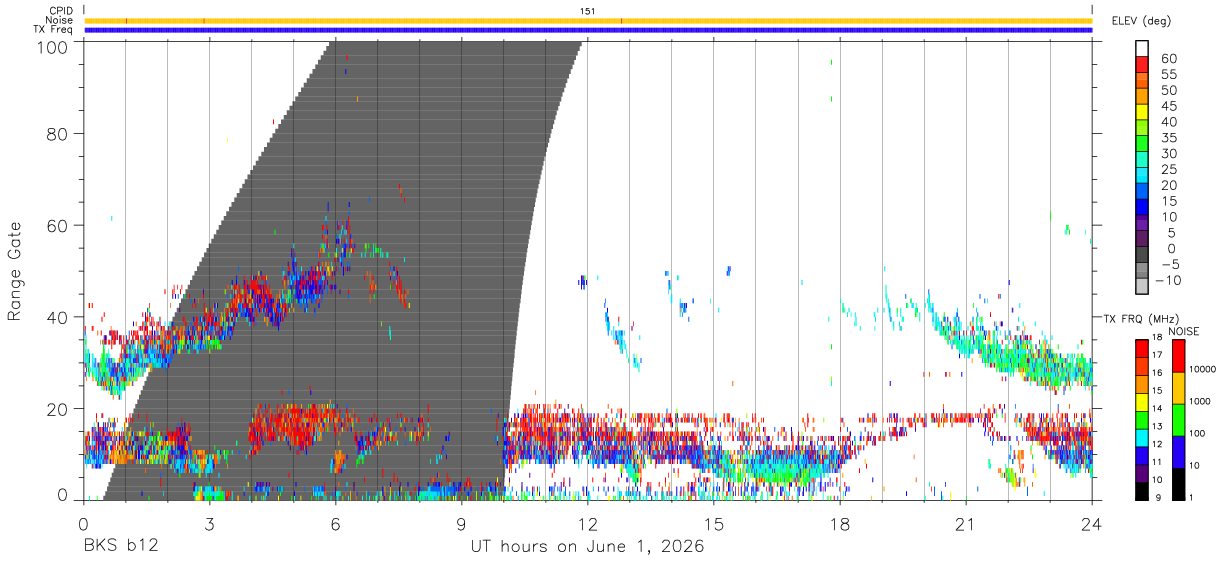Click the 6 hour tick label on time axis
Screen dimensions: 1228x567
pos(336,524)
